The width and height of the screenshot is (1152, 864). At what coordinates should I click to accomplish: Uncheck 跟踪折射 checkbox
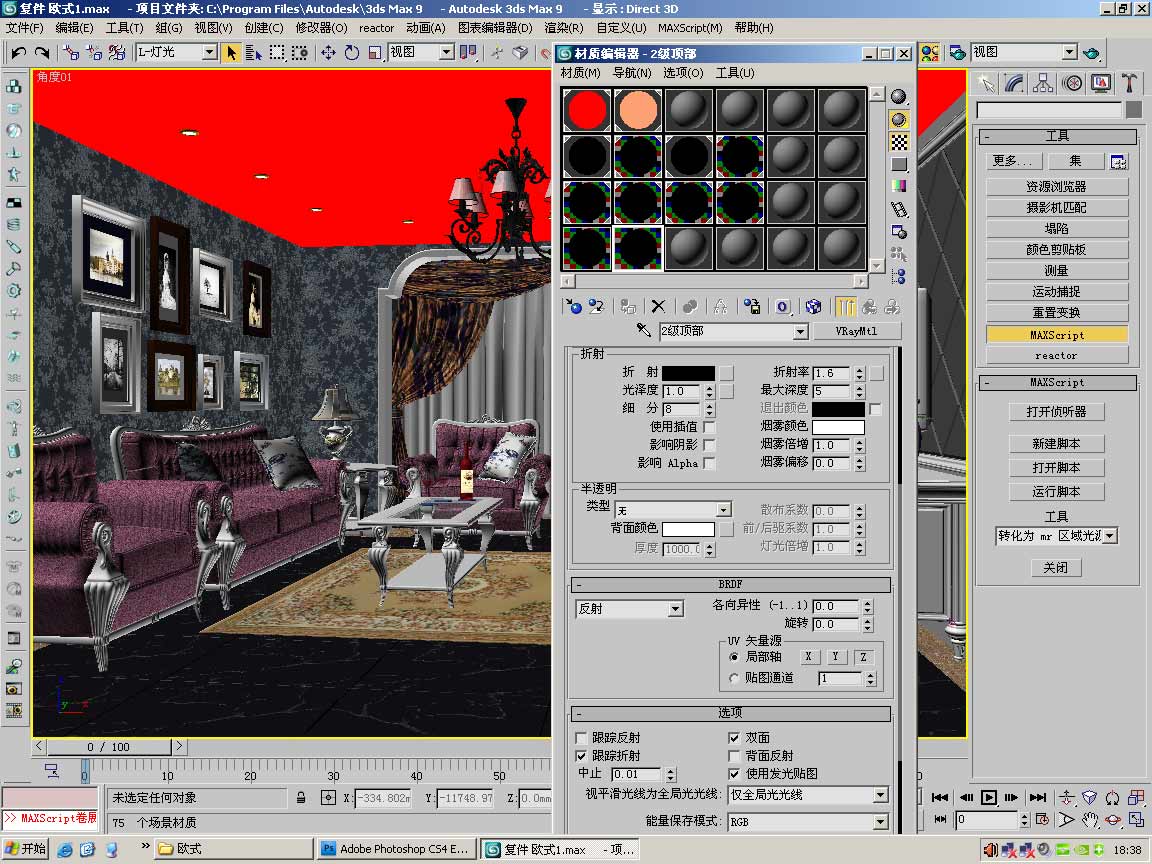click(x=581, y=756)
